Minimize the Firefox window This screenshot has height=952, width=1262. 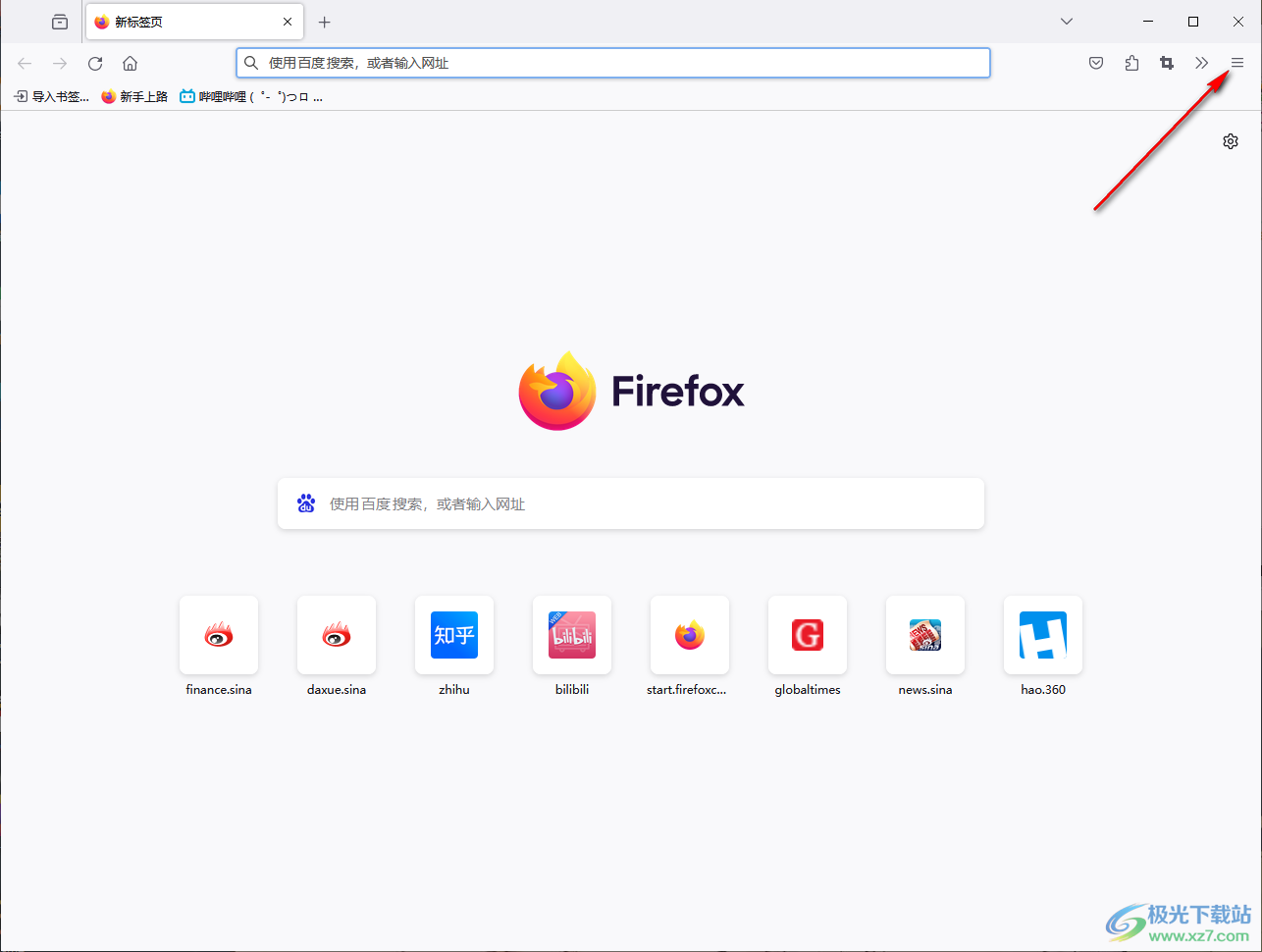coord(1148,22)
